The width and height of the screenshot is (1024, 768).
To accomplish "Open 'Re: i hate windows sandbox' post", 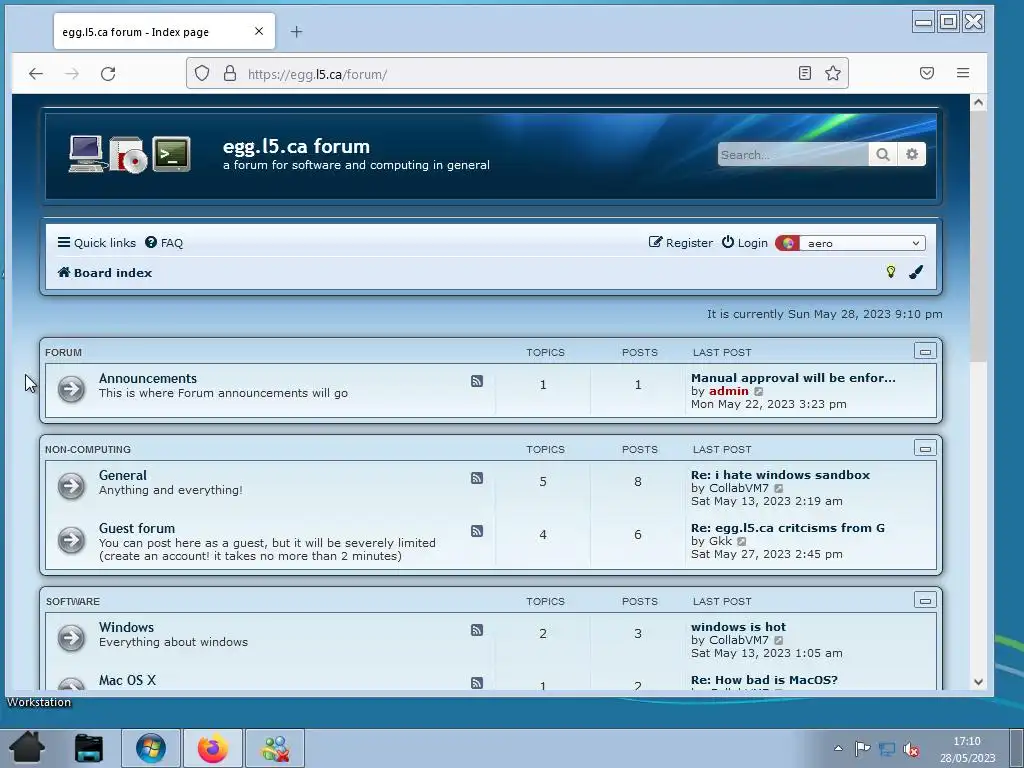I will coord(780,475).
